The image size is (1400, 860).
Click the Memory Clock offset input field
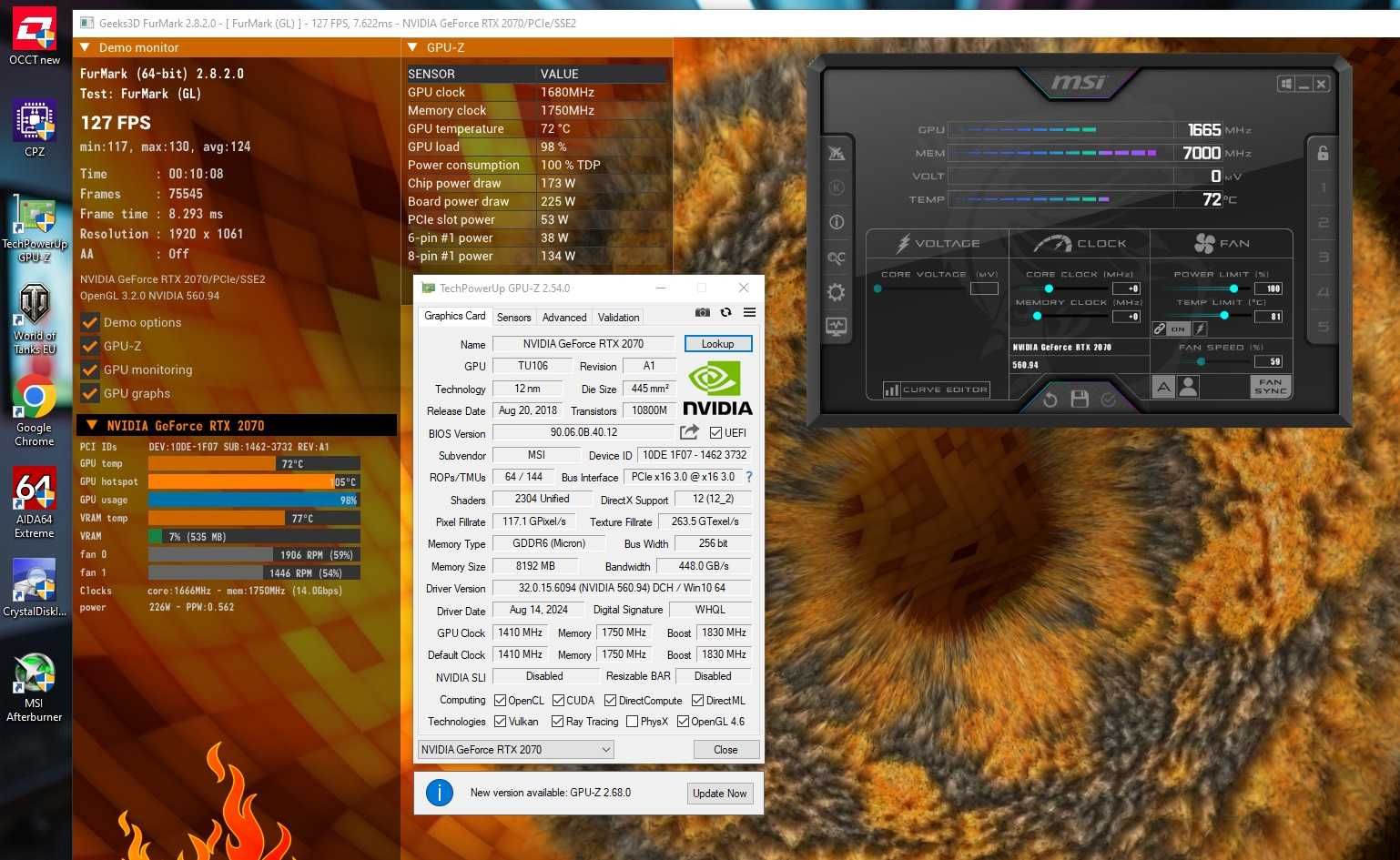(1126, 316)
